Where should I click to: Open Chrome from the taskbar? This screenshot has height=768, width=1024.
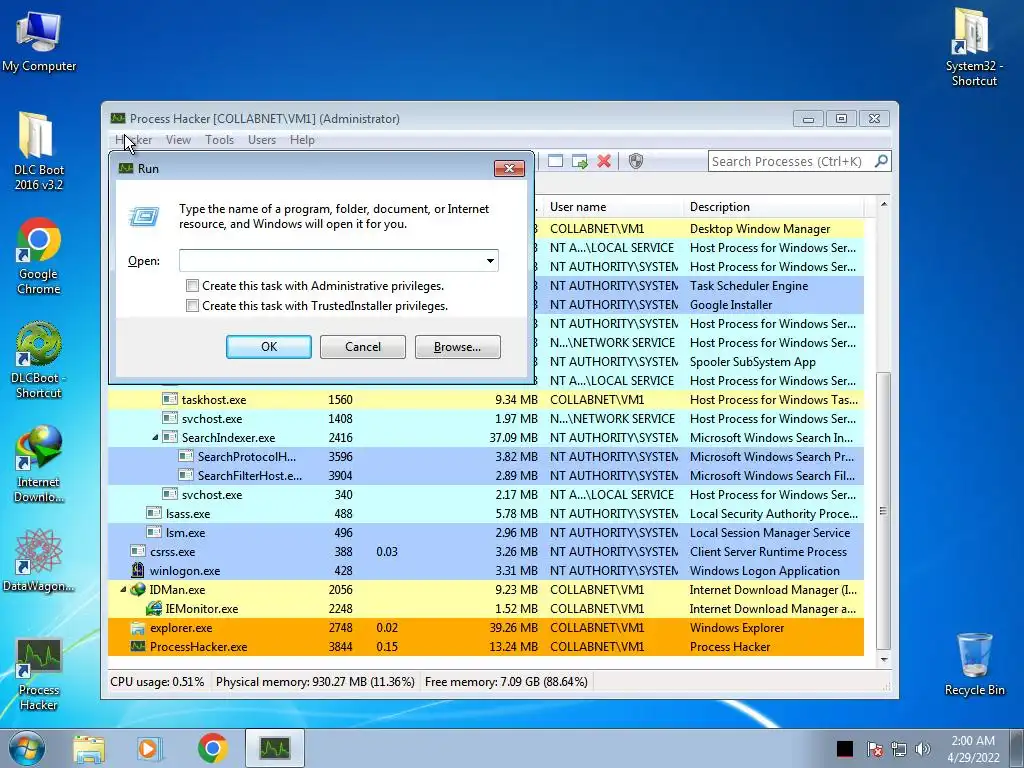(x=212, y=748)
